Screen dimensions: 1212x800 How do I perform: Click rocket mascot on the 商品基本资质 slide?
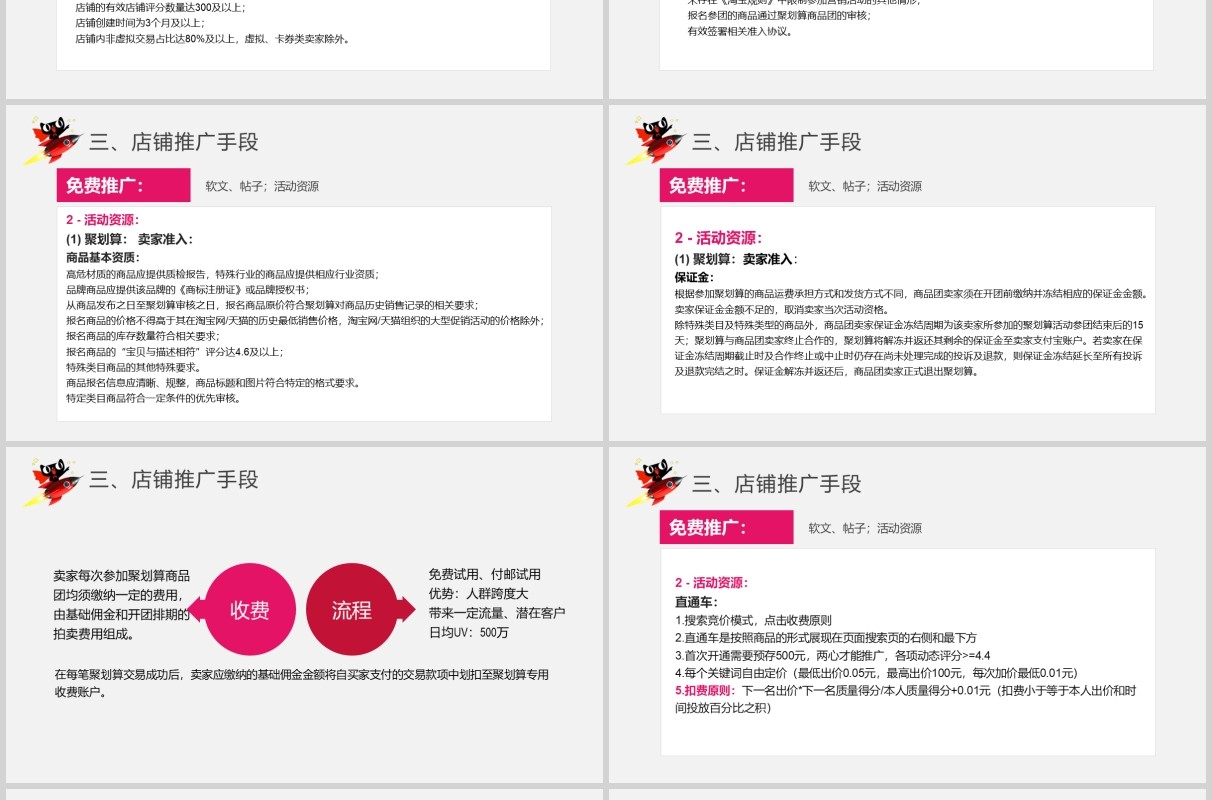pos(52,140)
